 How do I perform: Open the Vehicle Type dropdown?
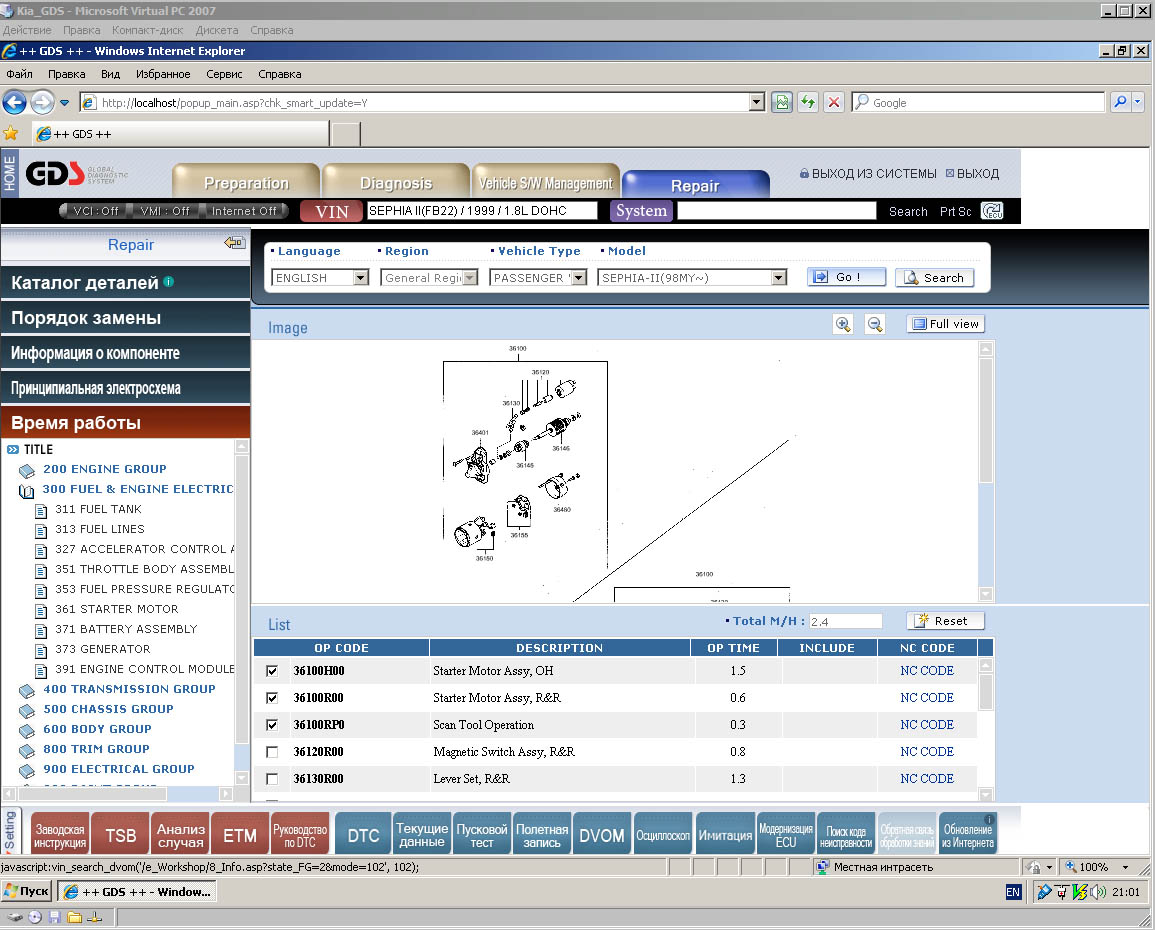pyautogui.click(x=578, y=278)
